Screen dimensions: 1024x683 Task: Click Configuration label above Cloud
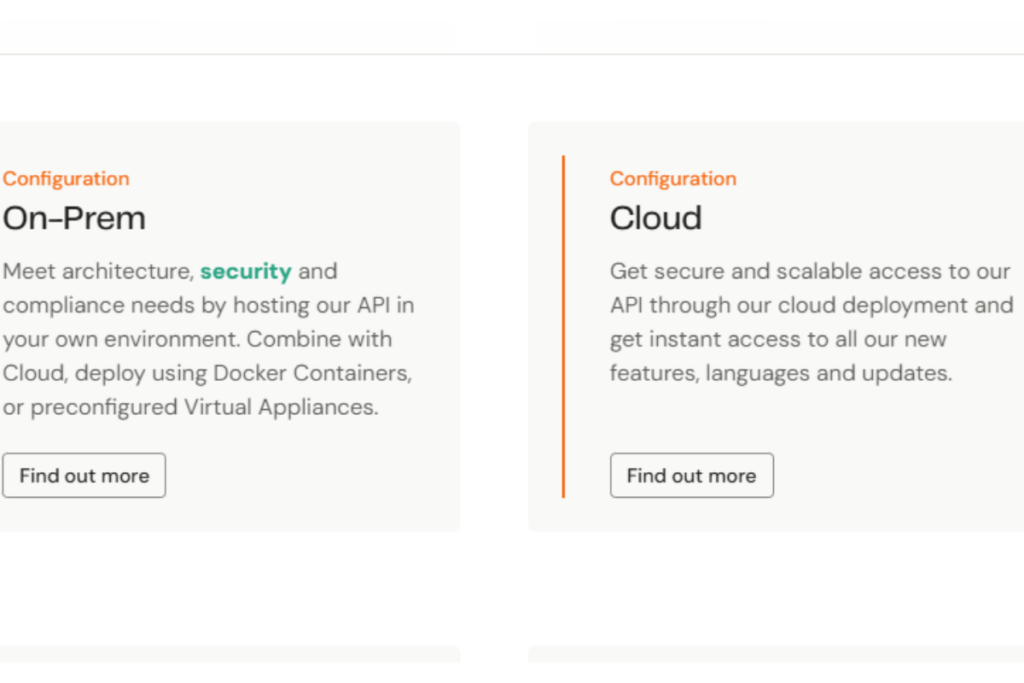[673, 178]
